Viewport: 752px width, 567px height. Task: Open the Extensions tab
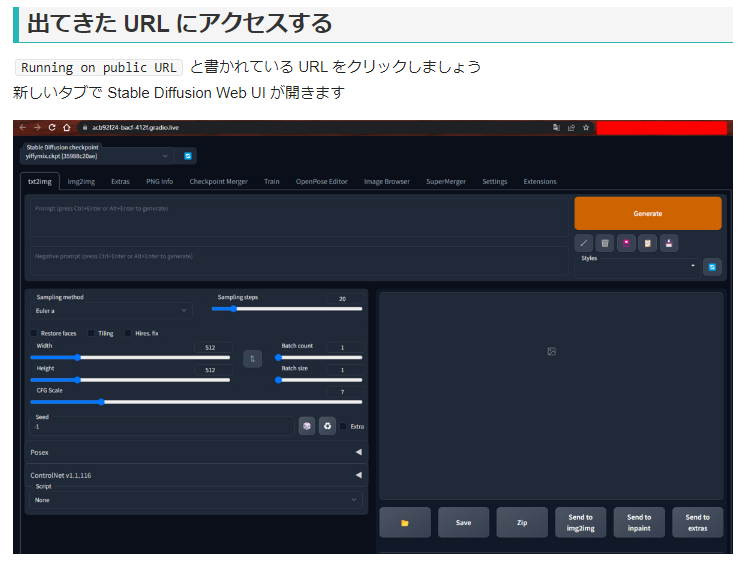pyautogui.click(x=540, y=181)
